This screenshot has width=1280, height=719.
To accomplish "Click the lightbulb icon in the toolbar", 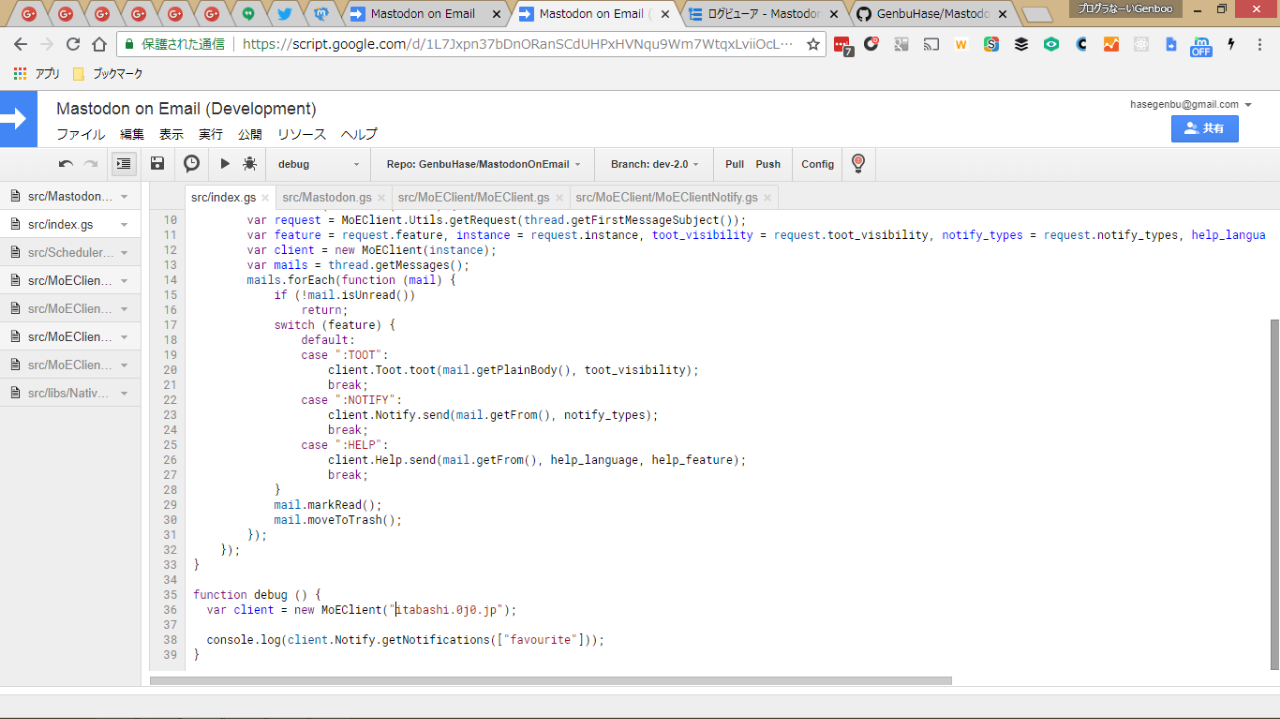I will (x=857, y=164).
